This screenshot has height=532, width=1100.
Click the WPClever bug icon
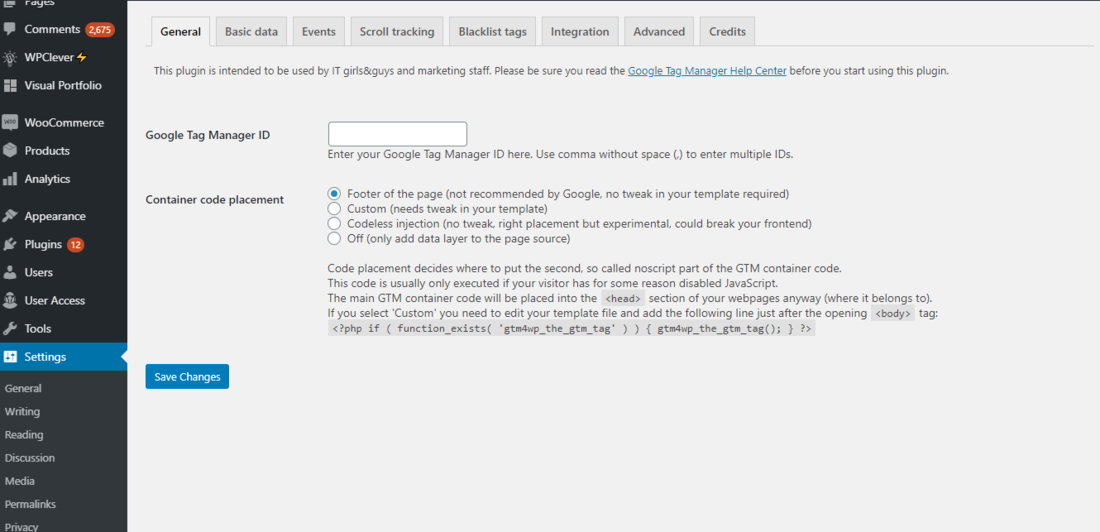tap(10, 58)
